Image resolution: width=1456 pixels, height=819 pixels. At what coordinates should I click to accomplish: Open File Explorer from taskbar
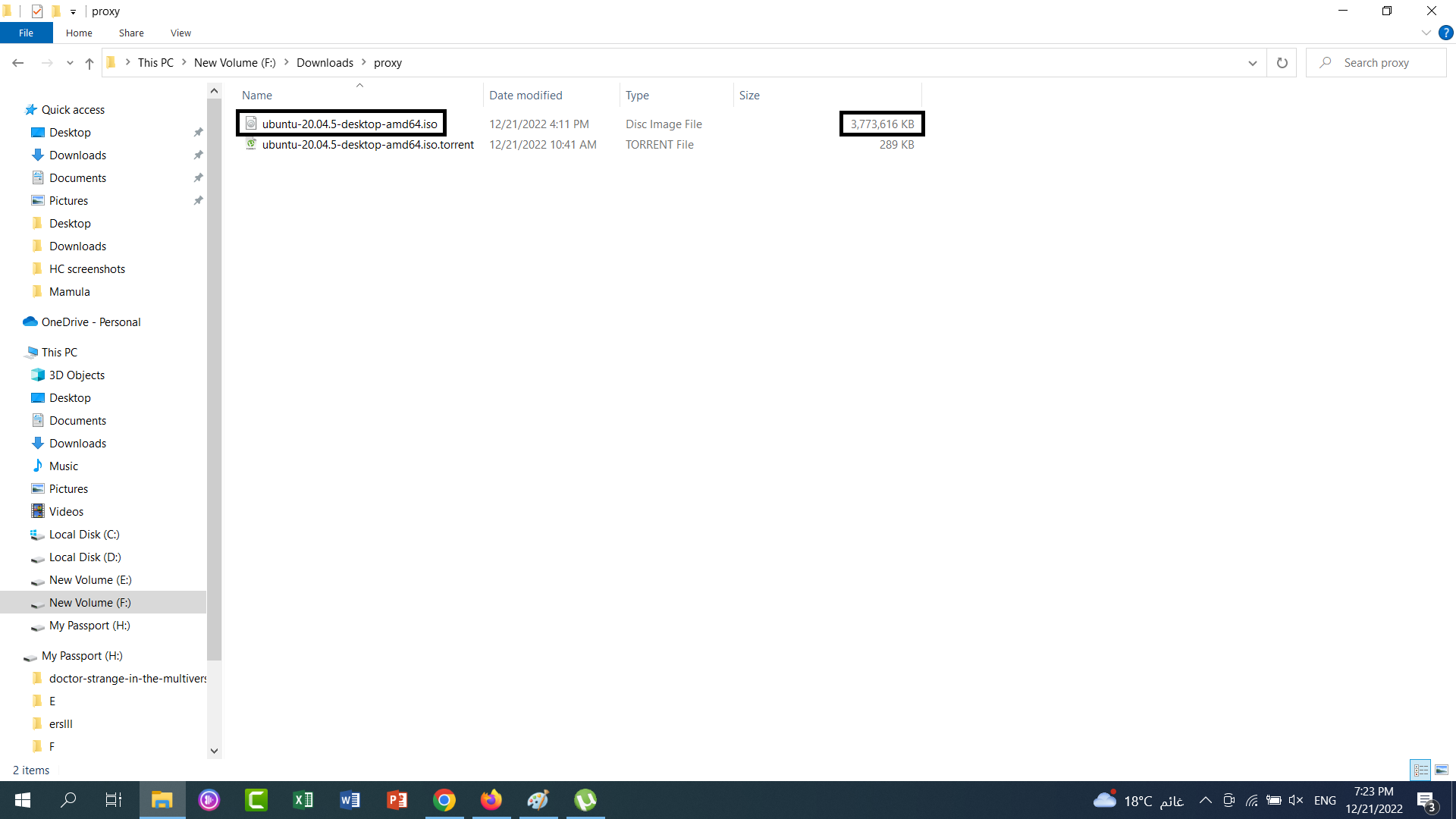[x=162, y=800]
